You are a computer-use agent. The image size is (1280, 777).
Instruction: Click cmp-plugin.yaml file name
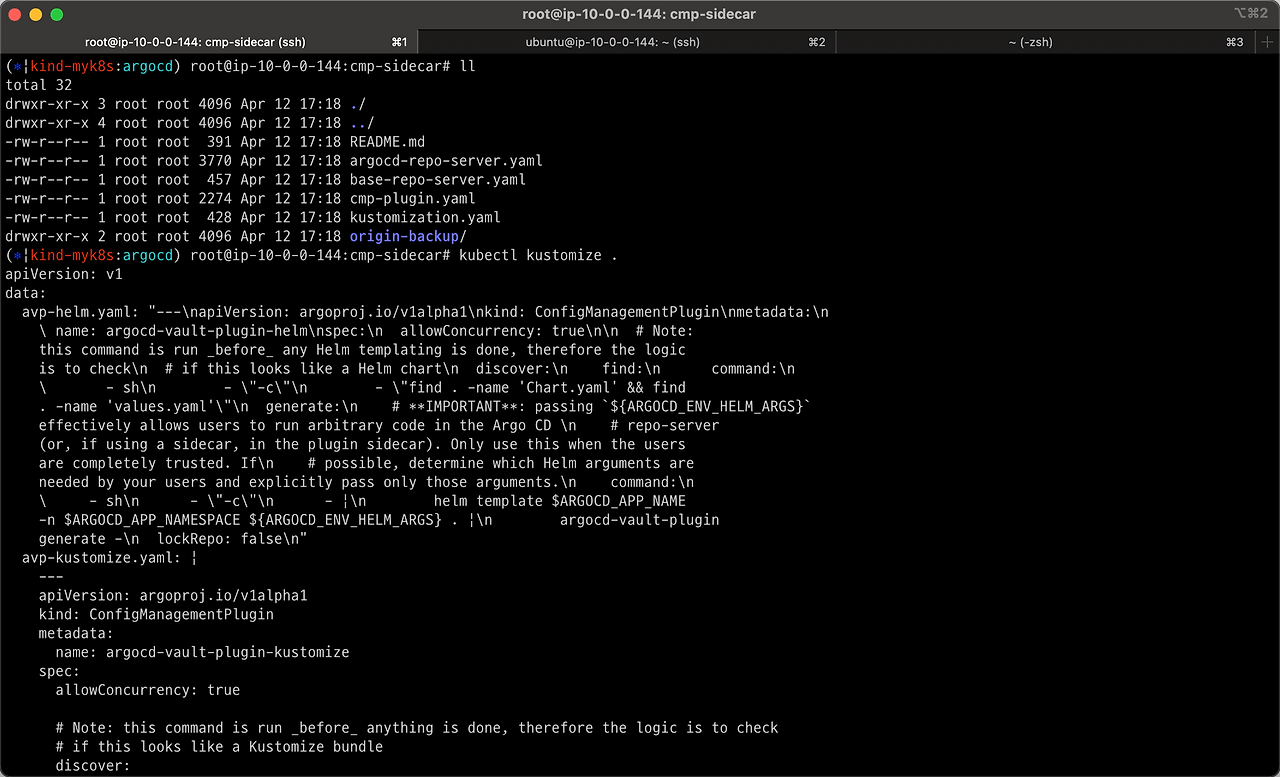tap(412, 199)
